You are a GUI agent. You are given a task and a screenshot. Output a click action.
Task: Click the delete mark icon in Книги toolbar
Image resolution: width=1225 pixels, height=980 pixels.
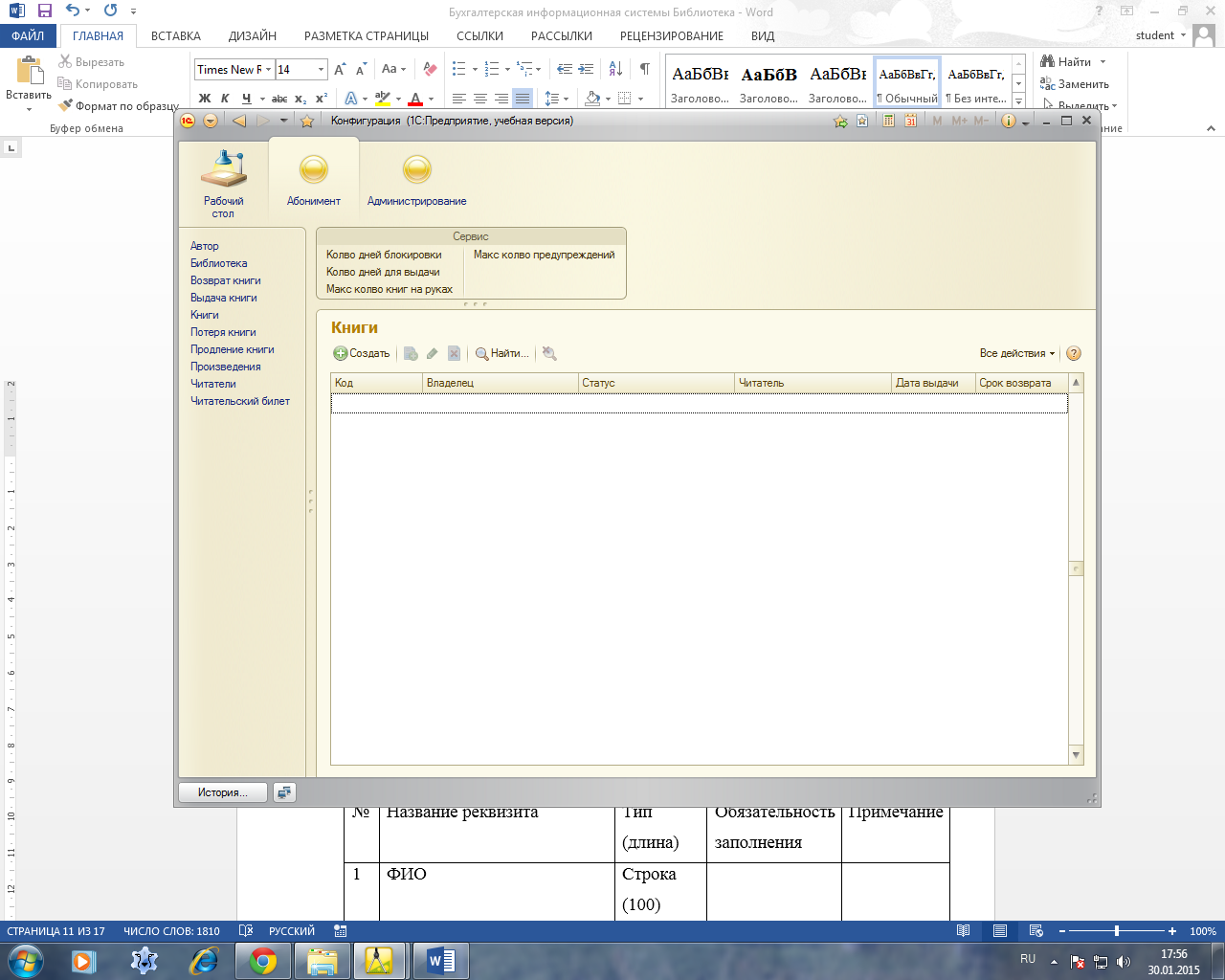click(455, 353)
